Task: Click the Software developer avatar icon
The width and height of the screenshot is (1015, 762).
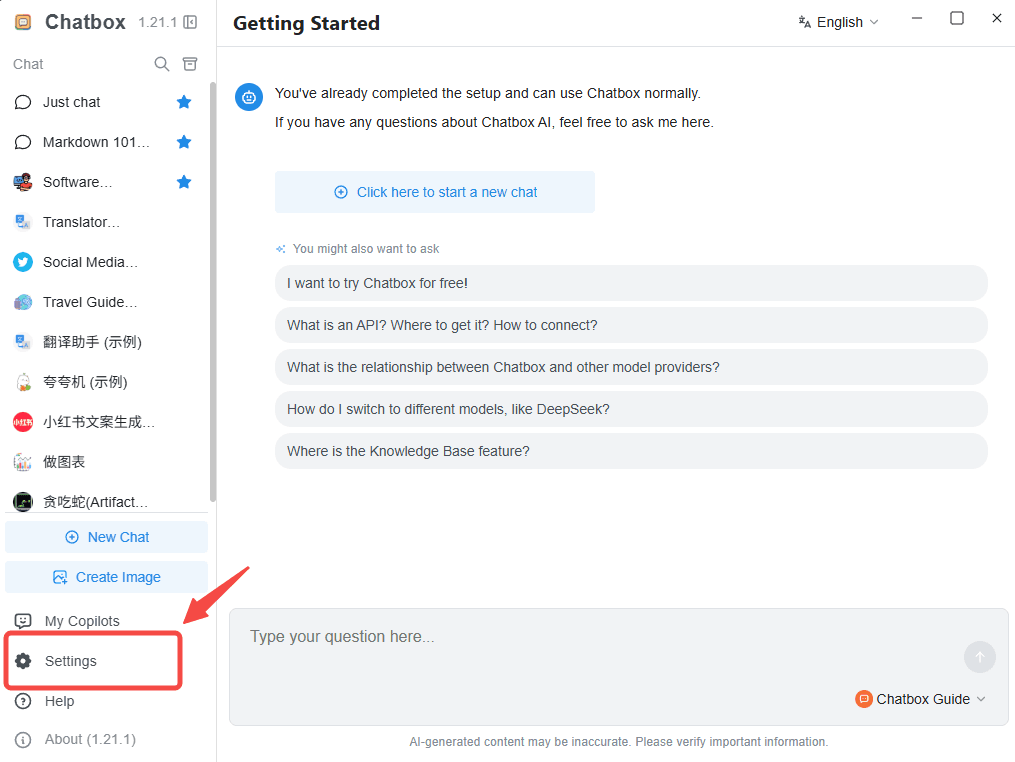Action: tap(23, 182)
